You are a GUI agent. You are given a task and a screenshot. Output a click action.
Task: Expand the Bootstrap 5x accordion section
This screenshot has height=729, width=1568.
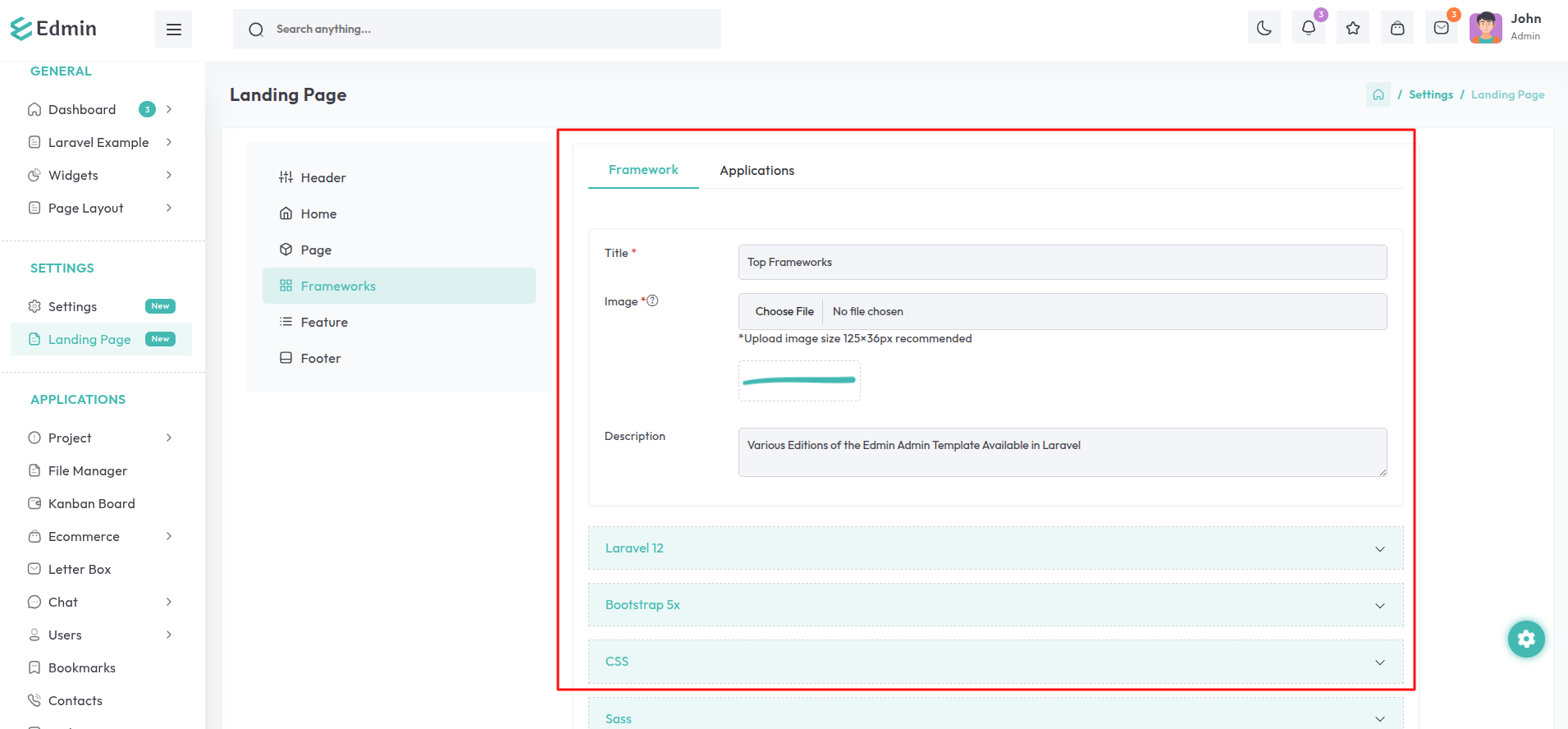click(x=994, y=605)
